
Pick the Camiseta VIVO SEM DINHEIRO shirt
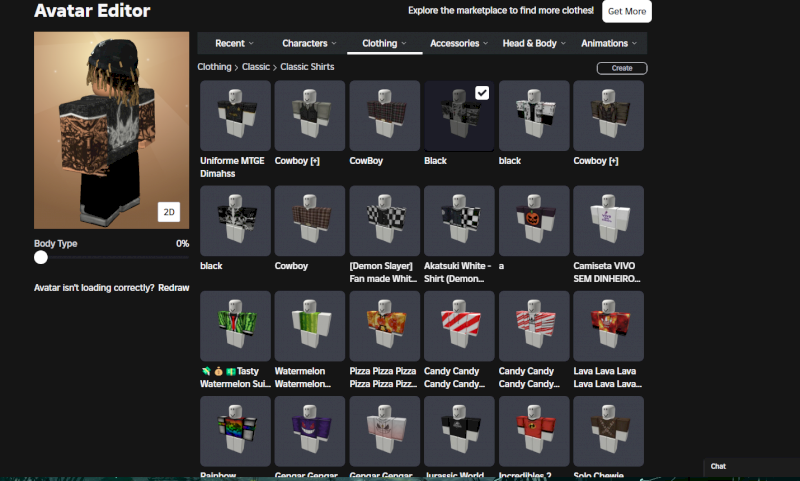click(x=608, y=221)
